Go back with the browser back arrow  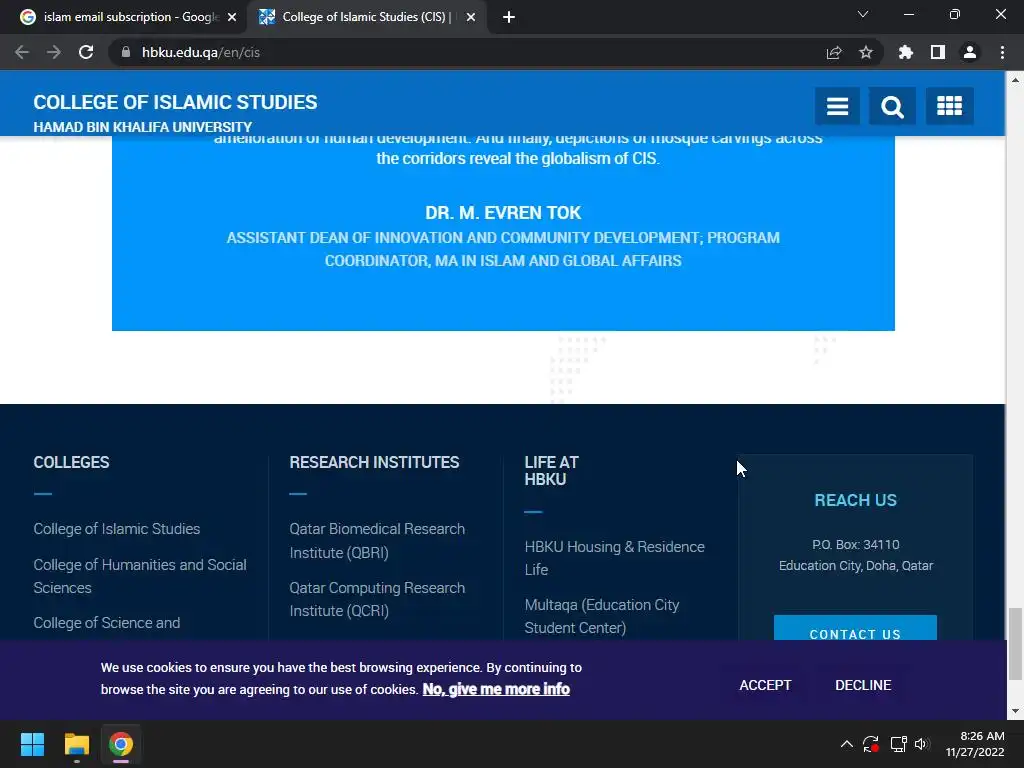coord(22,52)
